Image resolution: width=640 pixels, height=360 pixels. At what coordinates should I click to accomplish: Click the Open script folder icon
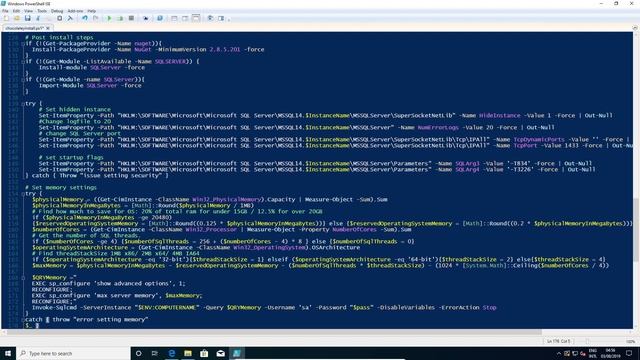pos(17,18)
